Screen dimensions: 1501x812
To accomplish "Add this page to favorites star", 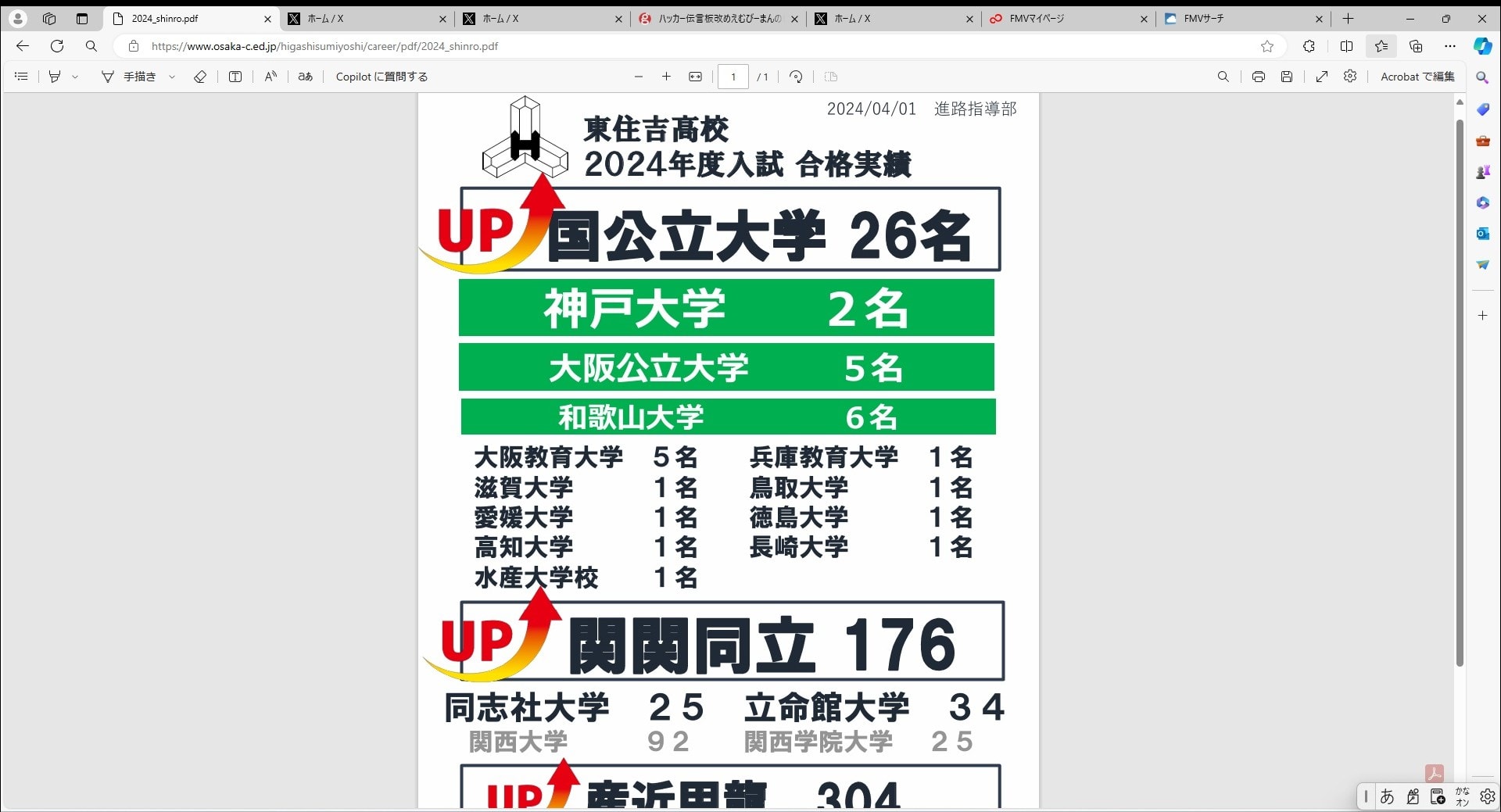I will [1267, 46].
